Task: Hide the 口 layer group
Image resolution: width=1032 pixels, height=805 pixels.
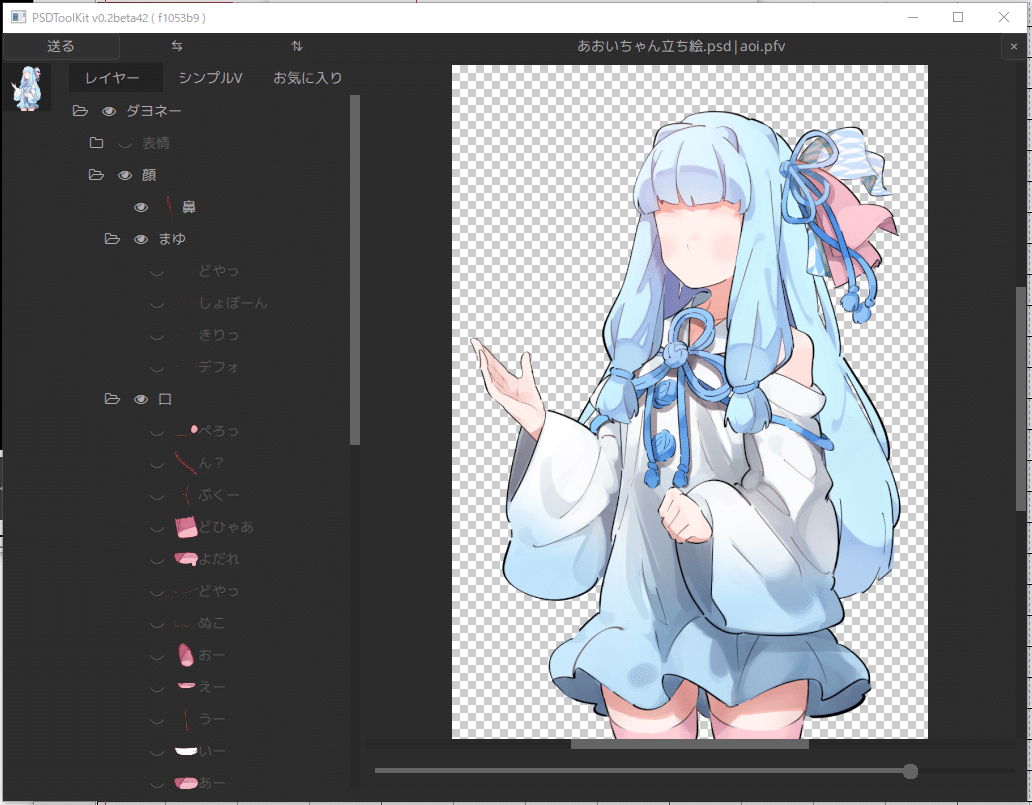Action: point(141,400)
